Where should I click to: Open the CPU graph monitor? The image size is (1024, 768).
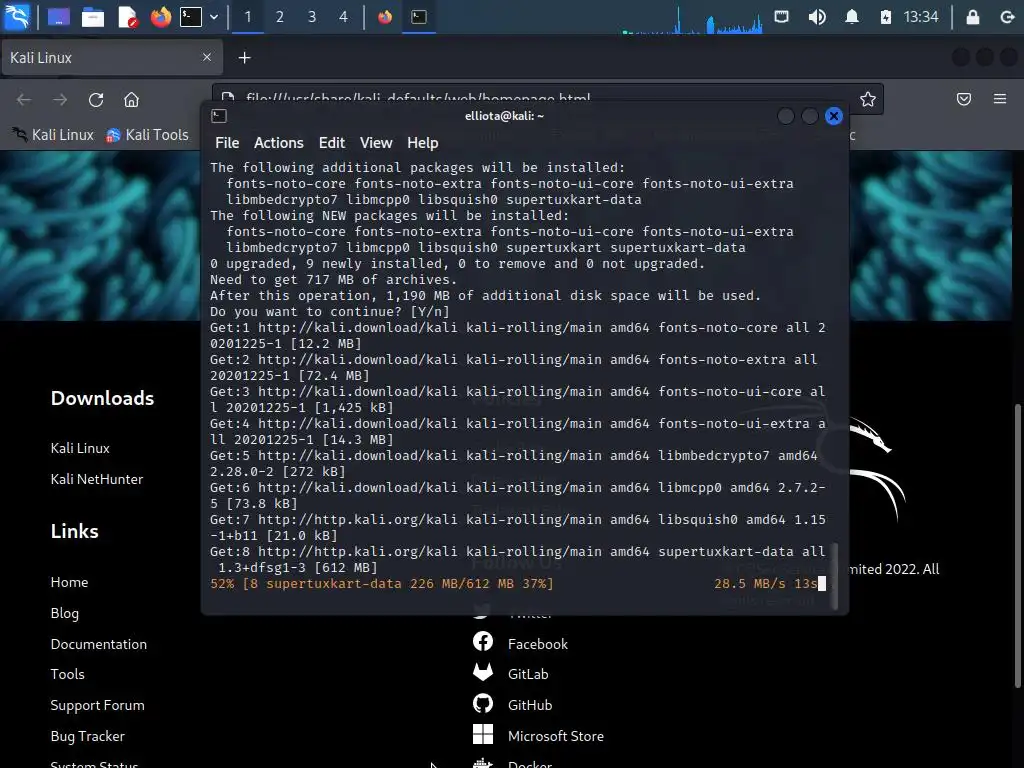692,18
